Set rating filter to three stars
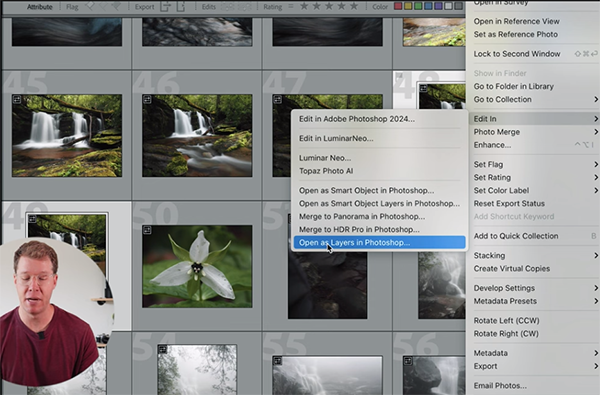This screenshot has width=600, height=395. point(329,7)
